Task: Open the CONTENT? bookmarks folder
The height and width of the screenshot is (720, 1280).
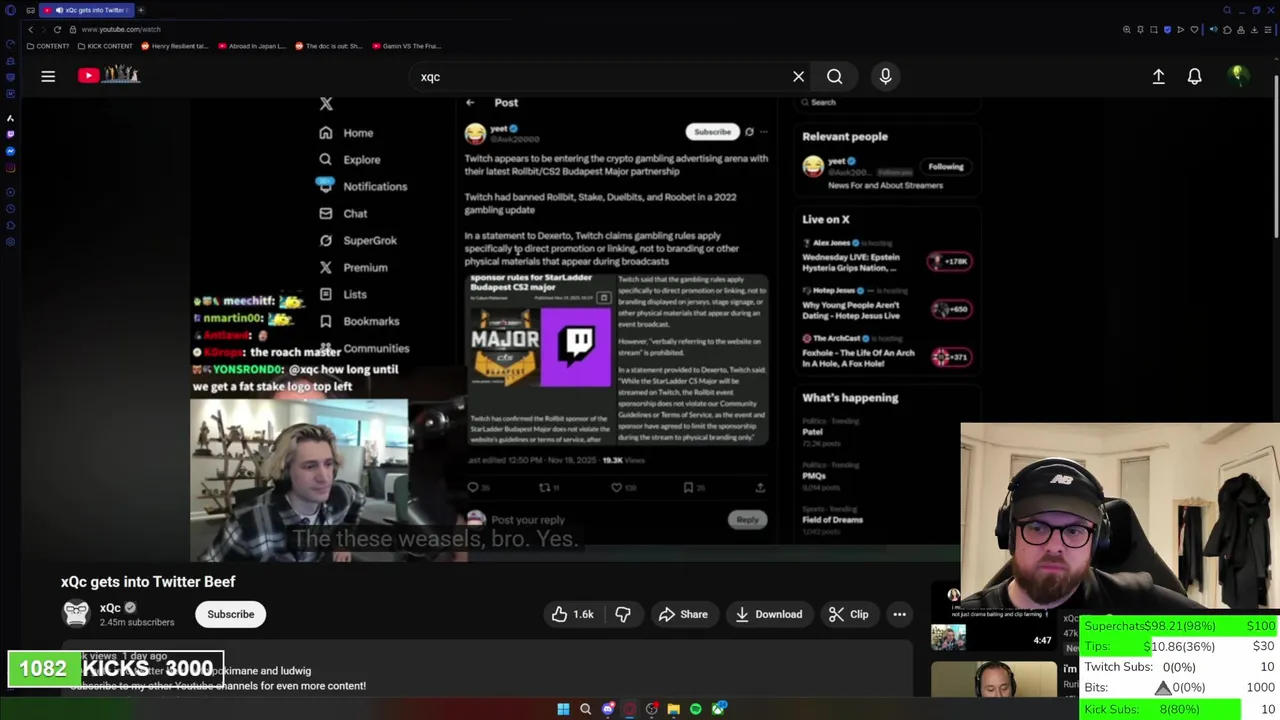Action: [49, 46]
